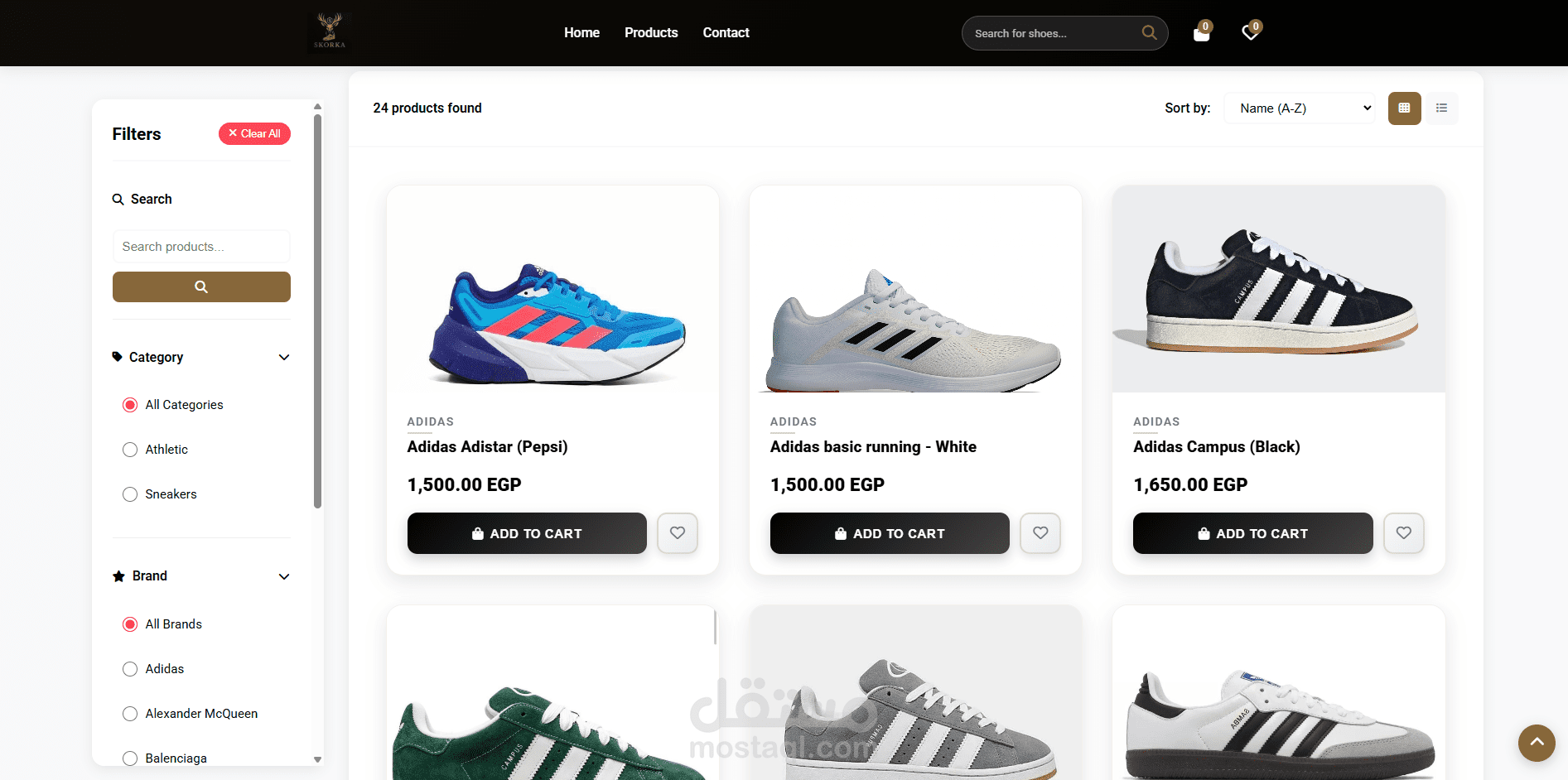Open the Contact page
The width and height of the screenshot is (1568, 780).
726,33
